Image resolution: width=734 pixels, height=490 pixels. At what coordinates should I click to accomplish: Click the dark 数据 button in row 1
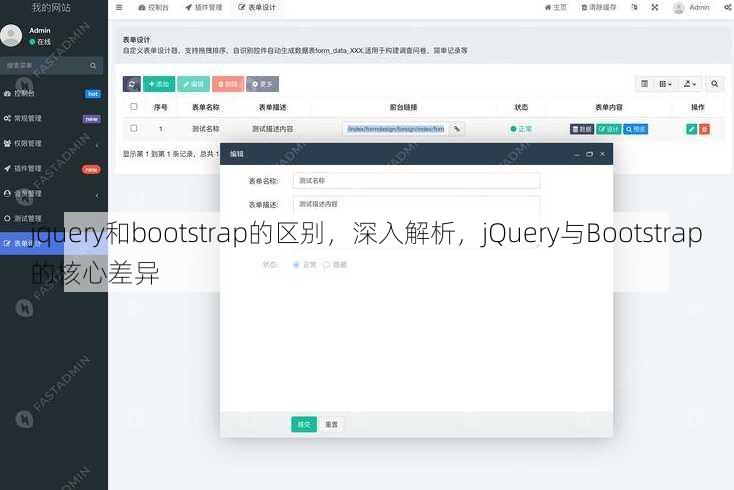[582, 129]
